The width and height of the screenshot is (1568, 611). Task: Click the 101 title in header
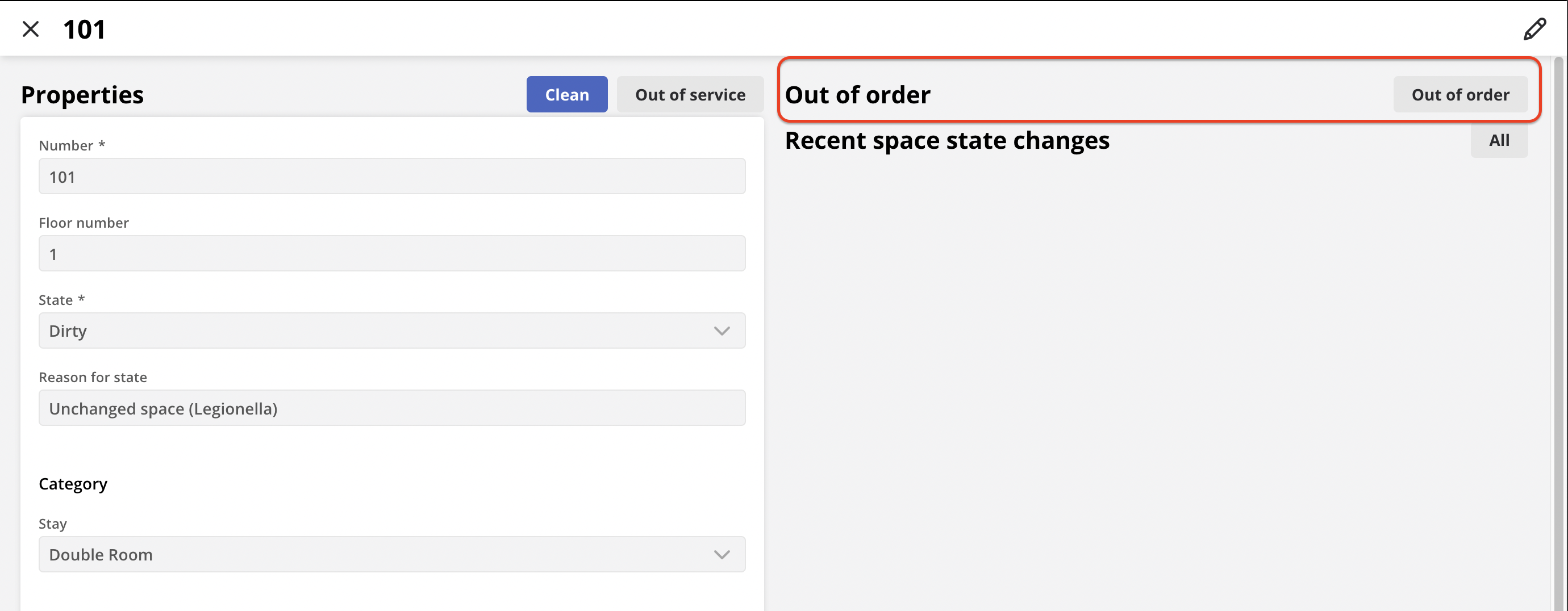pos(84,29)
